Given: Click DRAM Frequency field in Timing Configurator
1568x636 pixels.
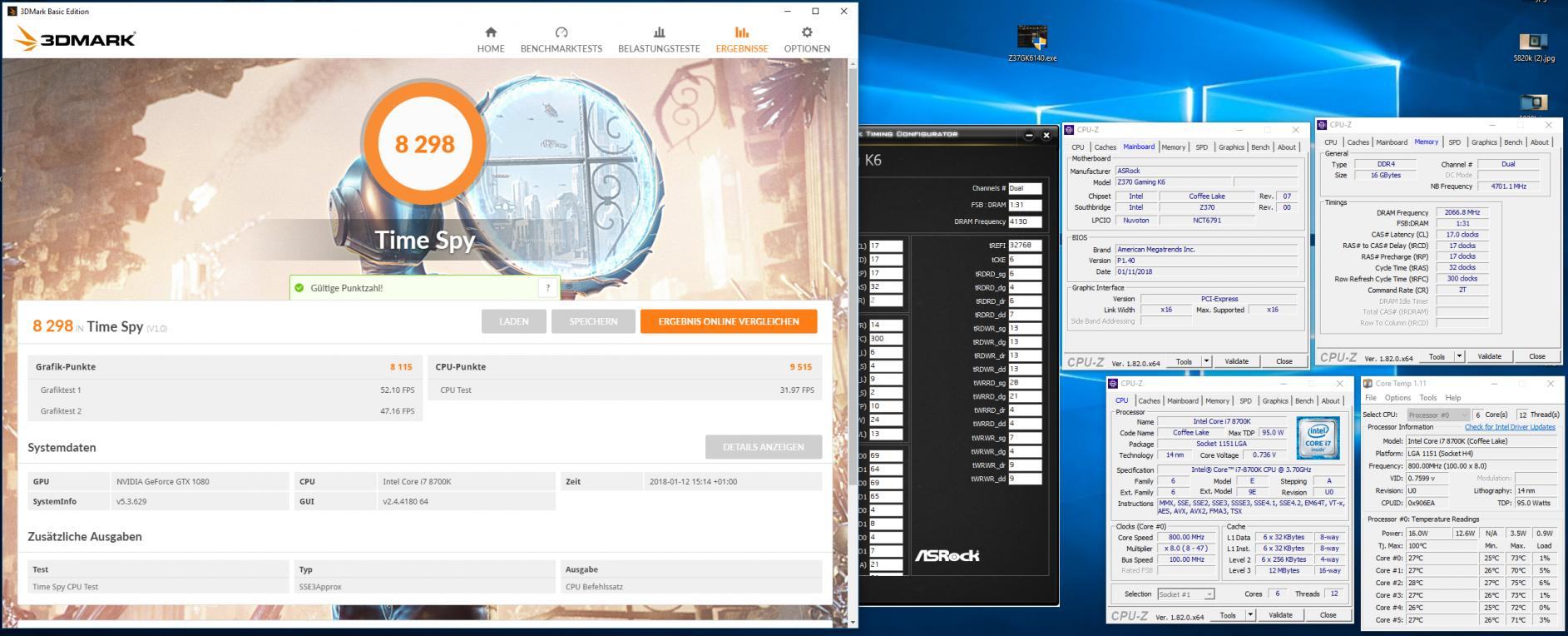Looking at the screenshot, I should (x=1025, y=221).
